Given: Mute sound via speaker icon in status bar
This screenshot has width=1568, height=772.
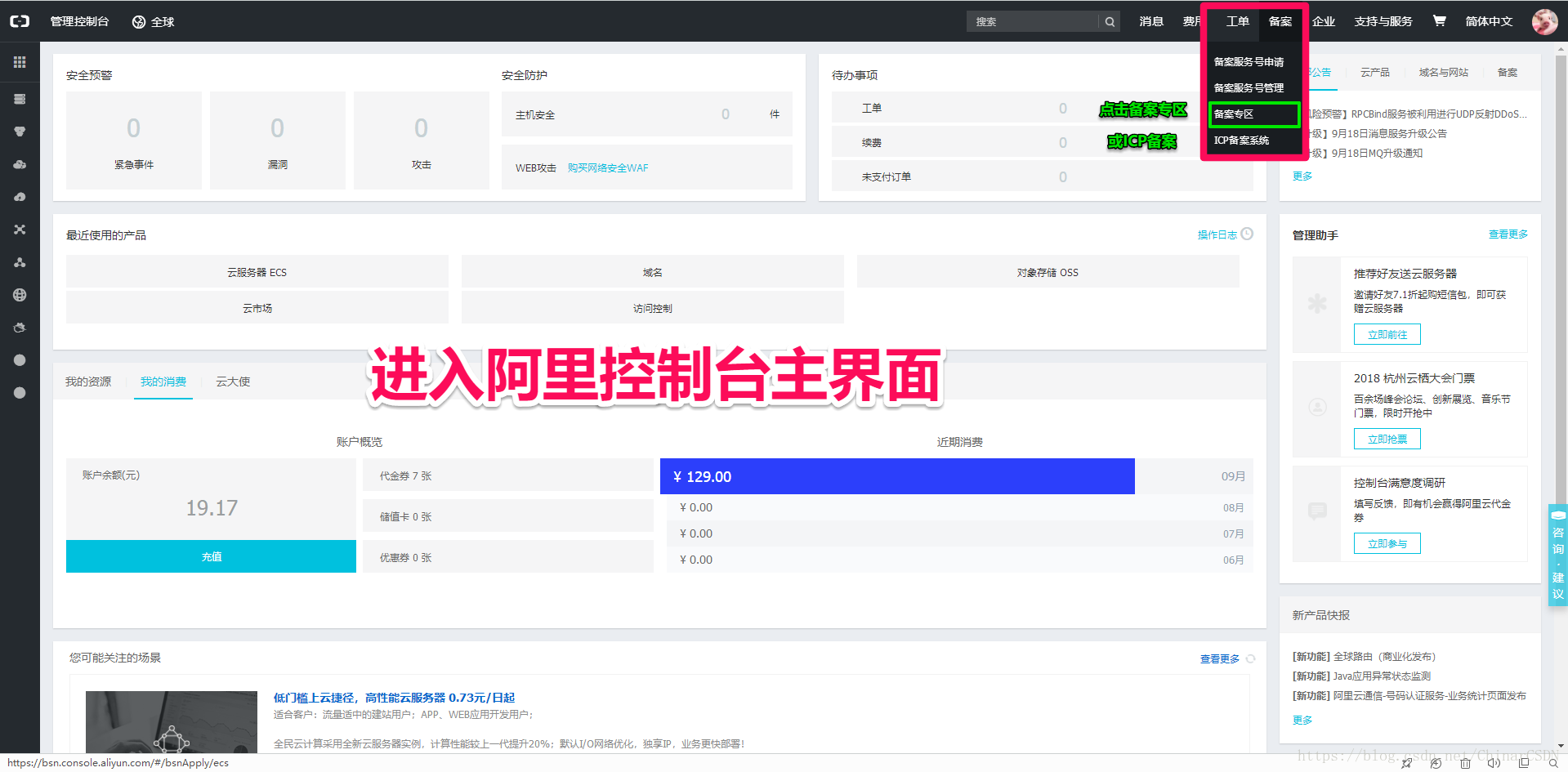Looking at the screenshot, I should [1494, 763].
